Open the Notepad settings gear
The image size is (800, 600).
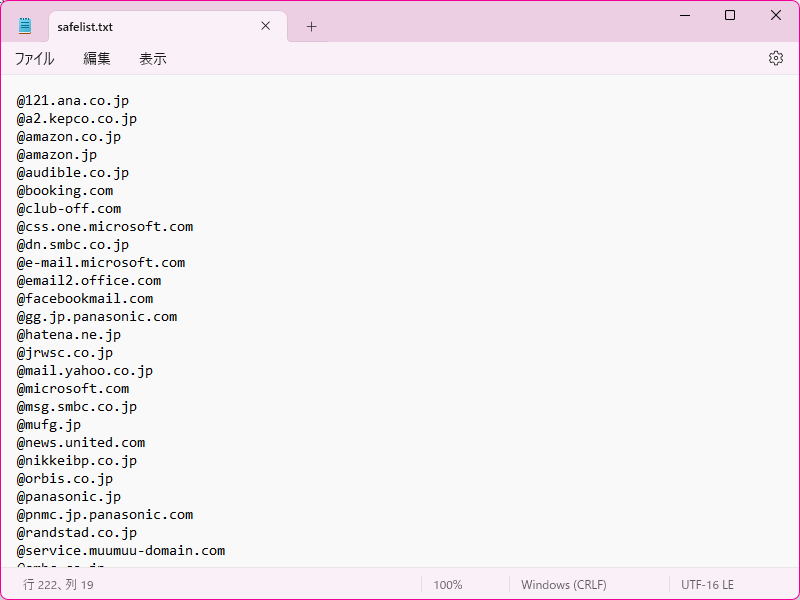pos(776,58)
